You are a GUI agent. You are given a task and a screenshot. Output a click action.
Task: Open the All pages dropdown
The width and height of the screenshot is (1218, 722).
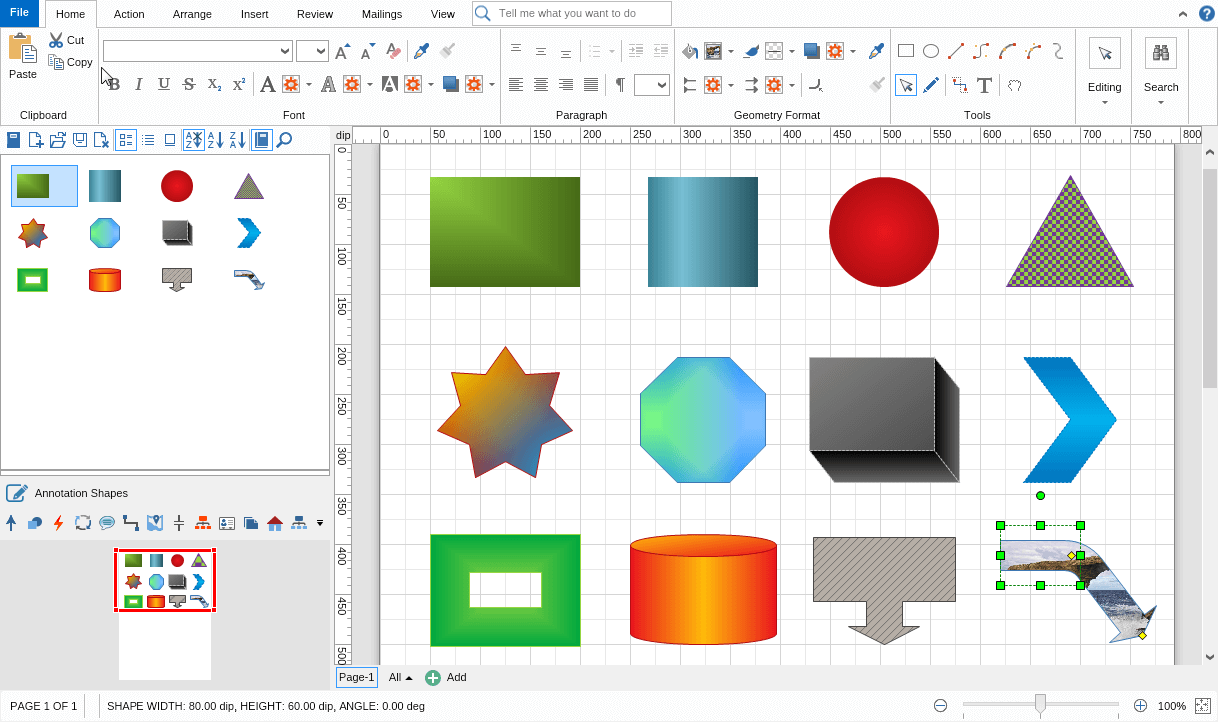(x=401, y=677)
